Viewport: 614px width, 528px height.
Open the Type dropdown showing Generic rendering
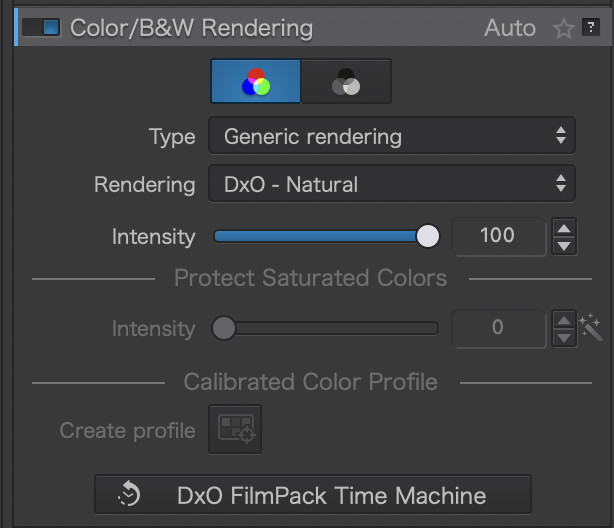(x=391, y=136)
